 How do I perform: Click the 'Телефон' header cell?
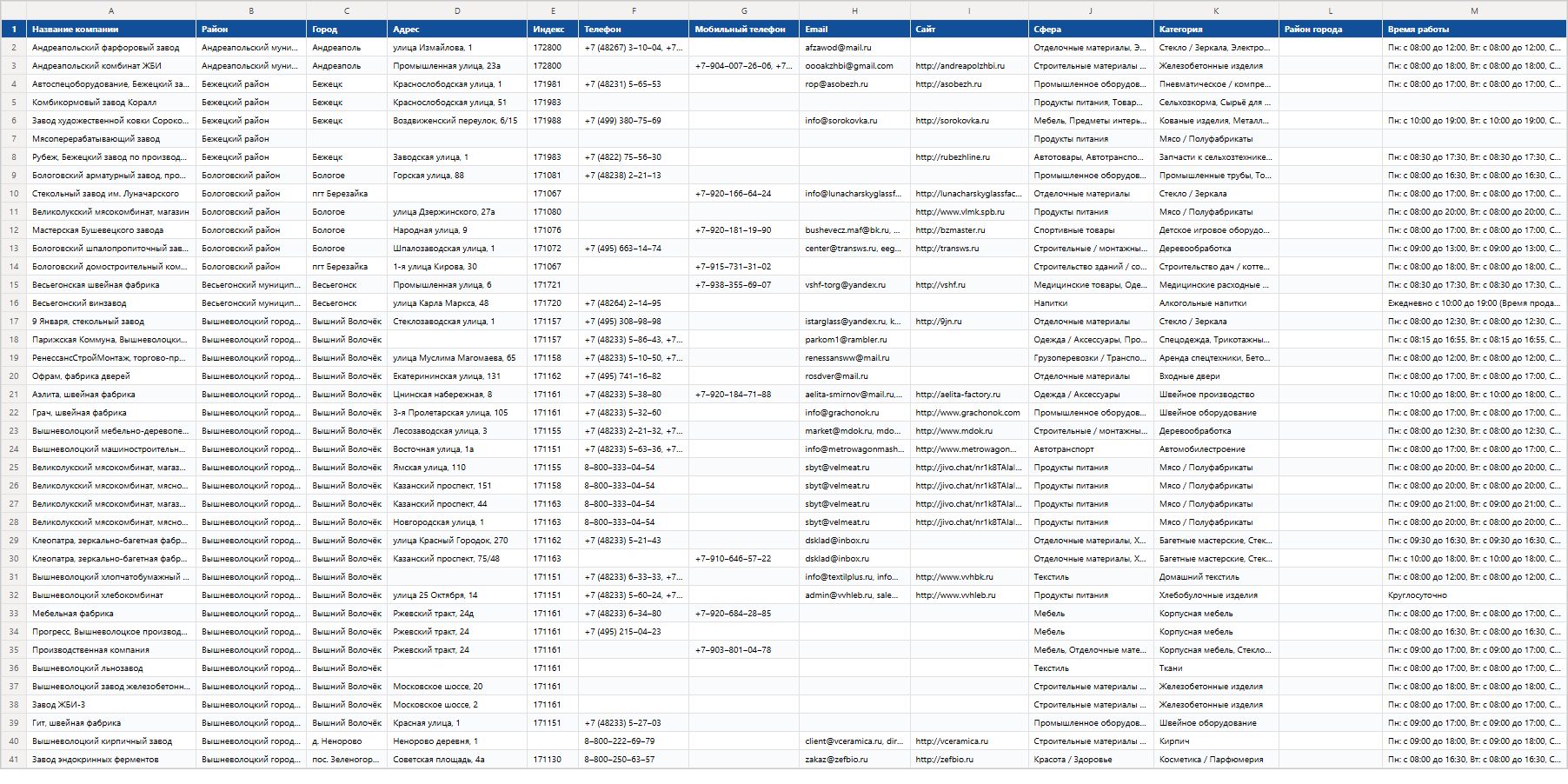[634, 29]
